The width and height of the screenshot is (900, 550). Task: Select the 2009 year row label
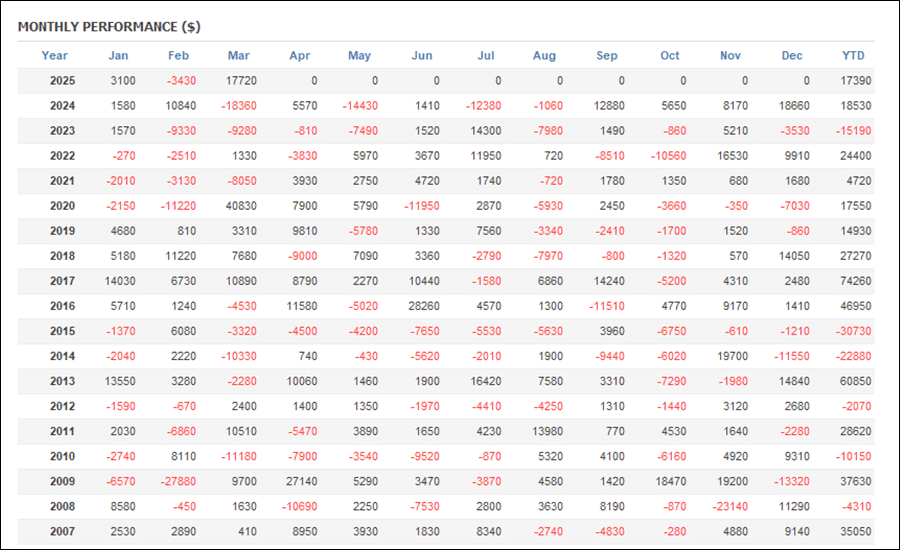click(x=63, y=481)
